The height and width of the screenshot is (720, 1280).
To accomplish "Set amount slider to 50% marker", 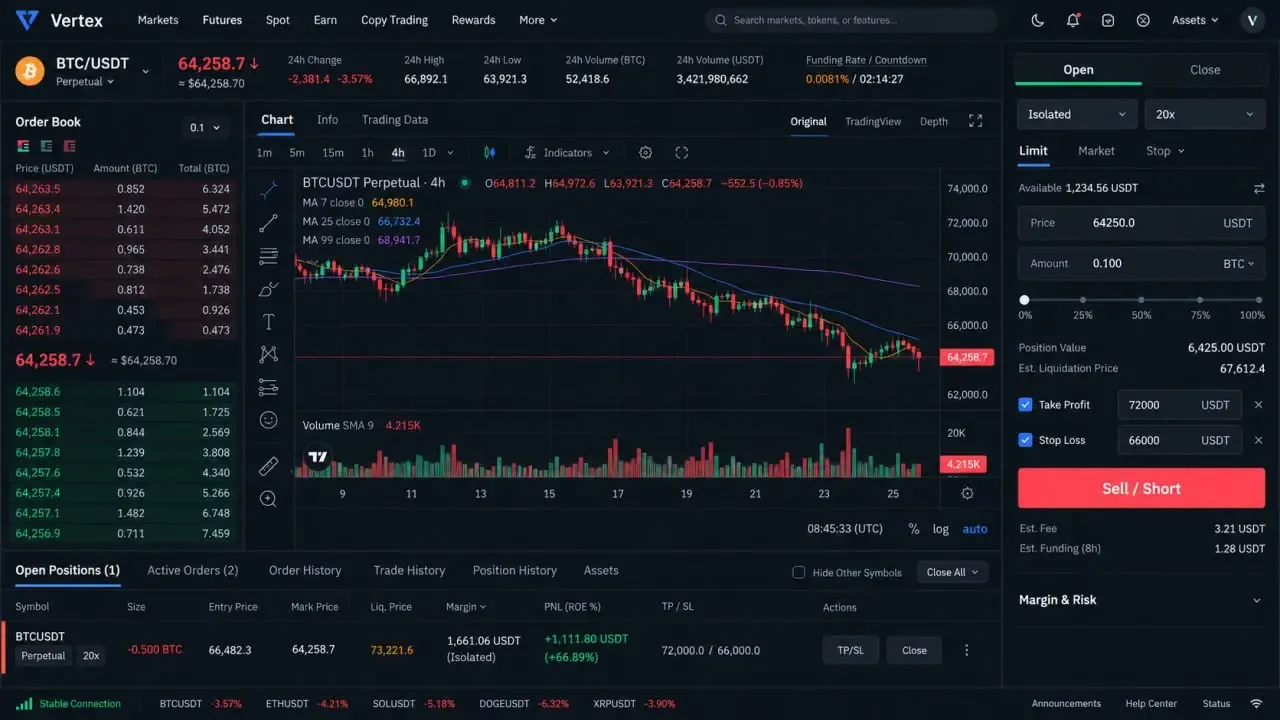I will click(x=1141, y=300).
